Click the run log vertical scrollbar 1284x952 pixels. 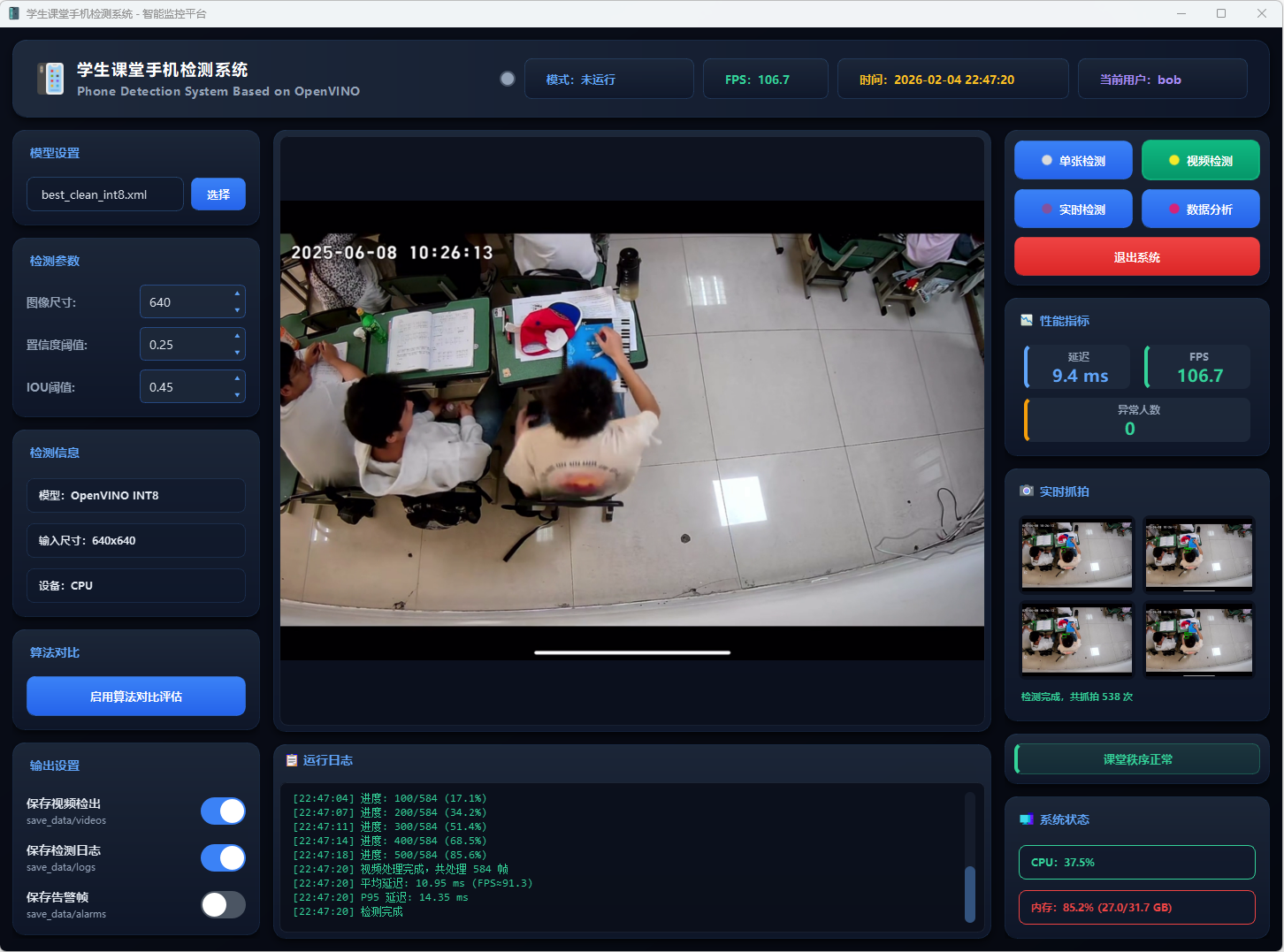tap(969, 893)
